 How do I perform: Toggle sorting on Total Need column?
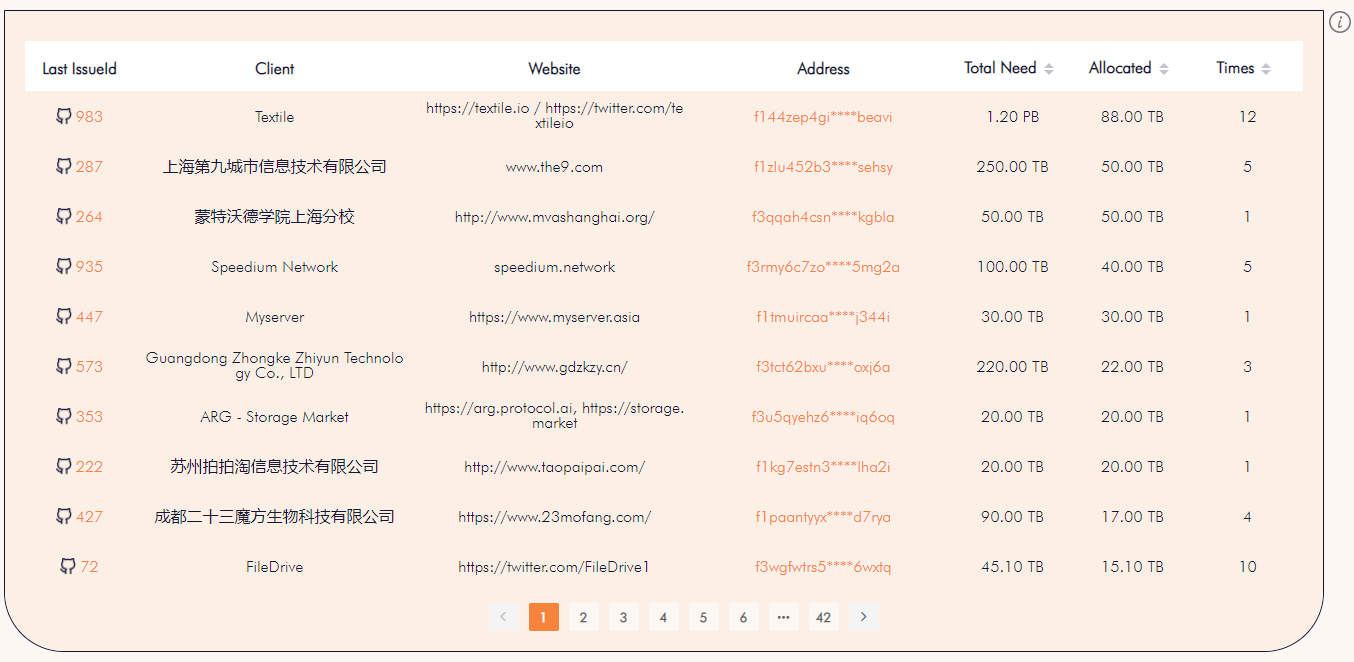1048,68
